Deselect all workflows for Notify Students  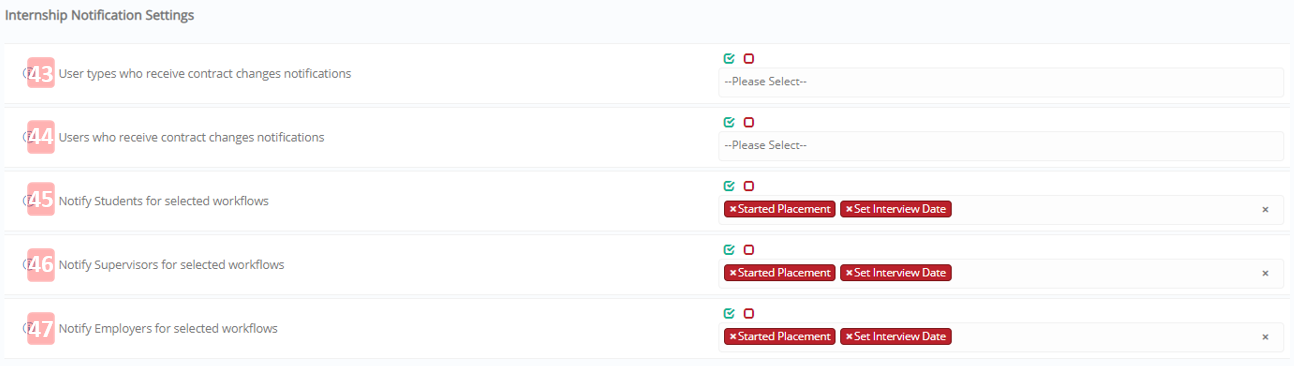[x=748, y=187]
